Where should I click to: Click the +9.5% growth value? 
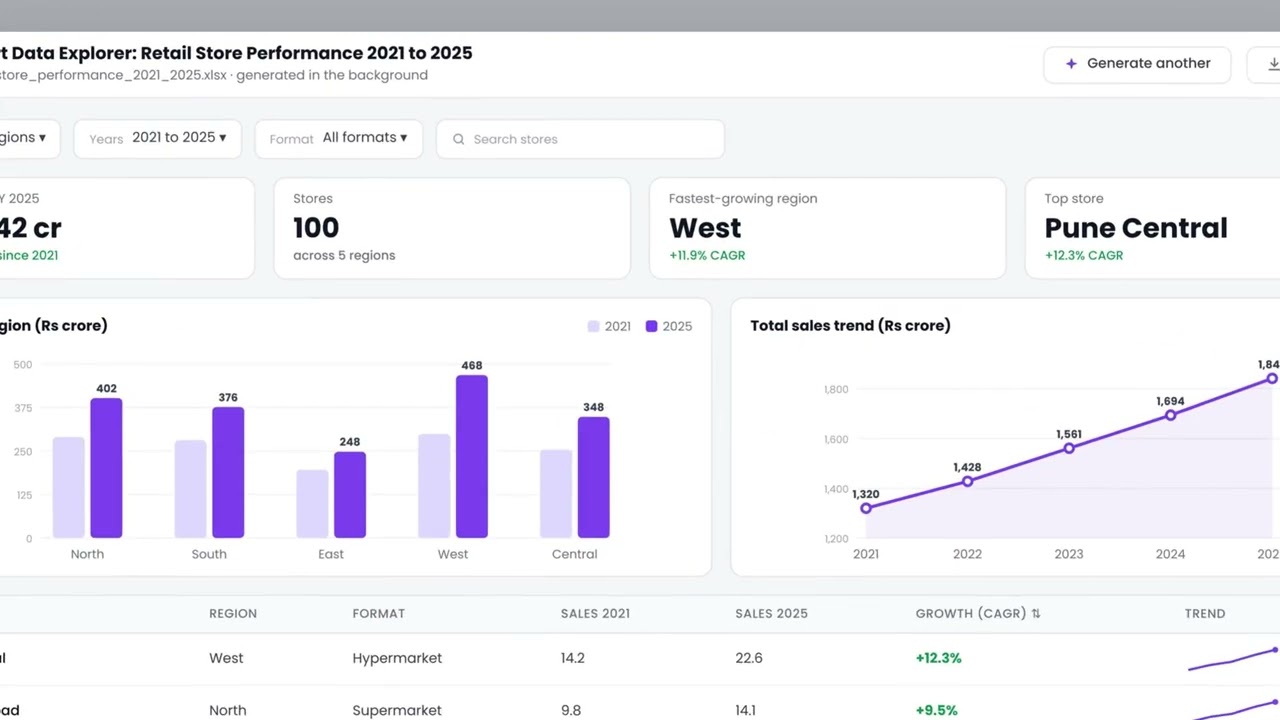(x=936, y=710)
